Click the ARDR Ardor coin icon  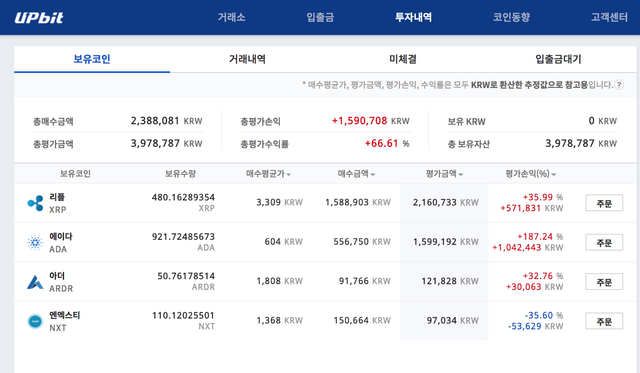(35, 282)
